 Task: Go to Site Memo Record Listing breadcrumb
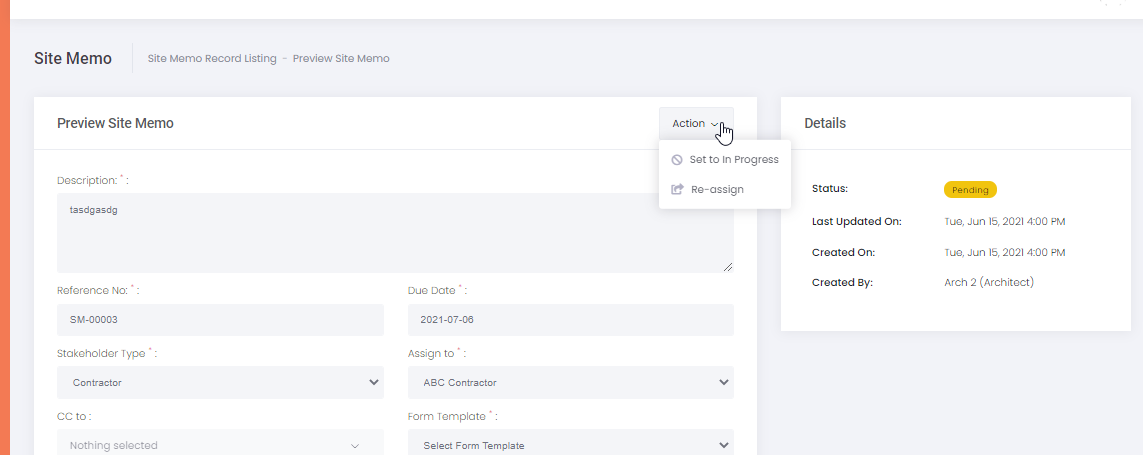[x=212, y=59]
